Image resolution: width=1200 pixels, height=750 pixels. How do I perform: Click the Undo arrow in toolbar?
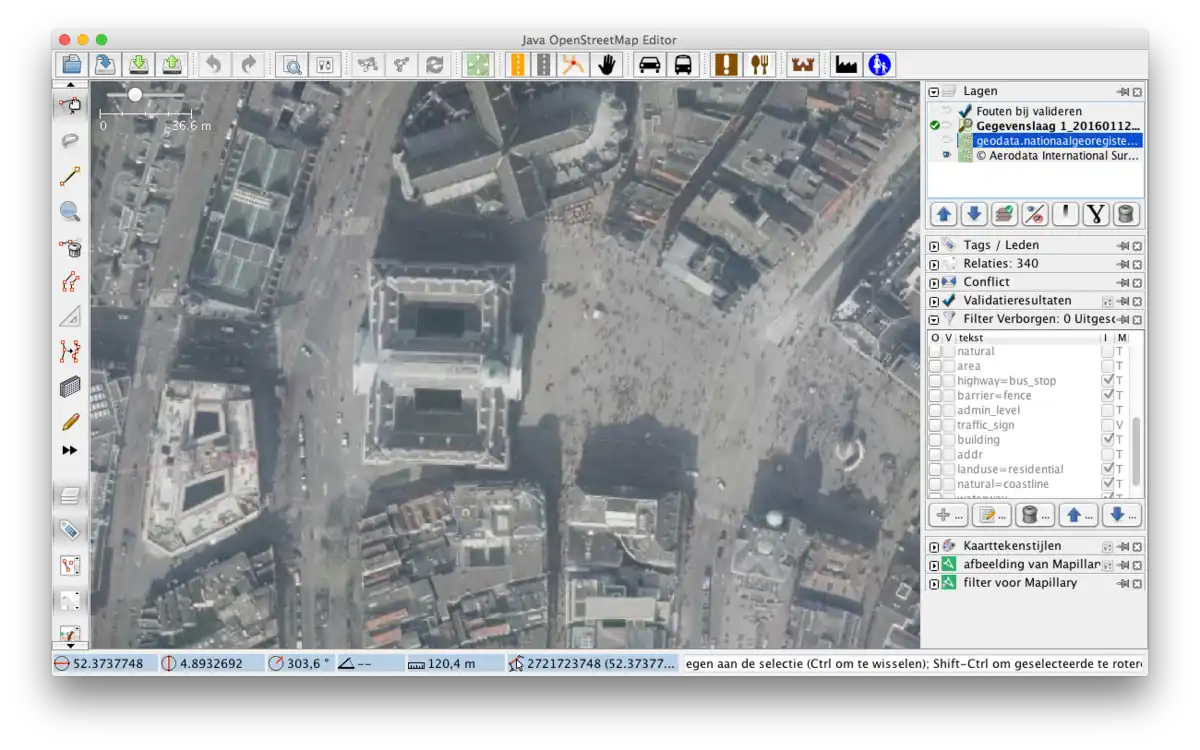pos(213,65)
